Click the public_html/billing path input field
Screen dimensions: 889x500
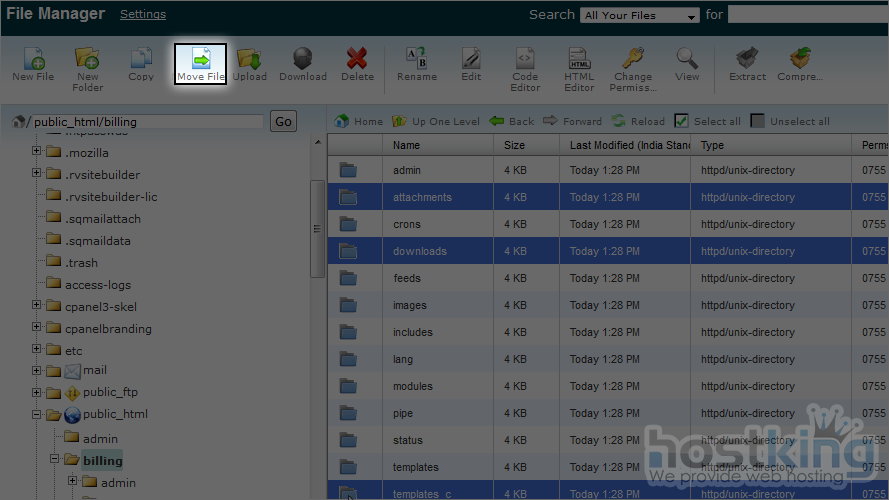pyautogui.click(x=147, y=122)
